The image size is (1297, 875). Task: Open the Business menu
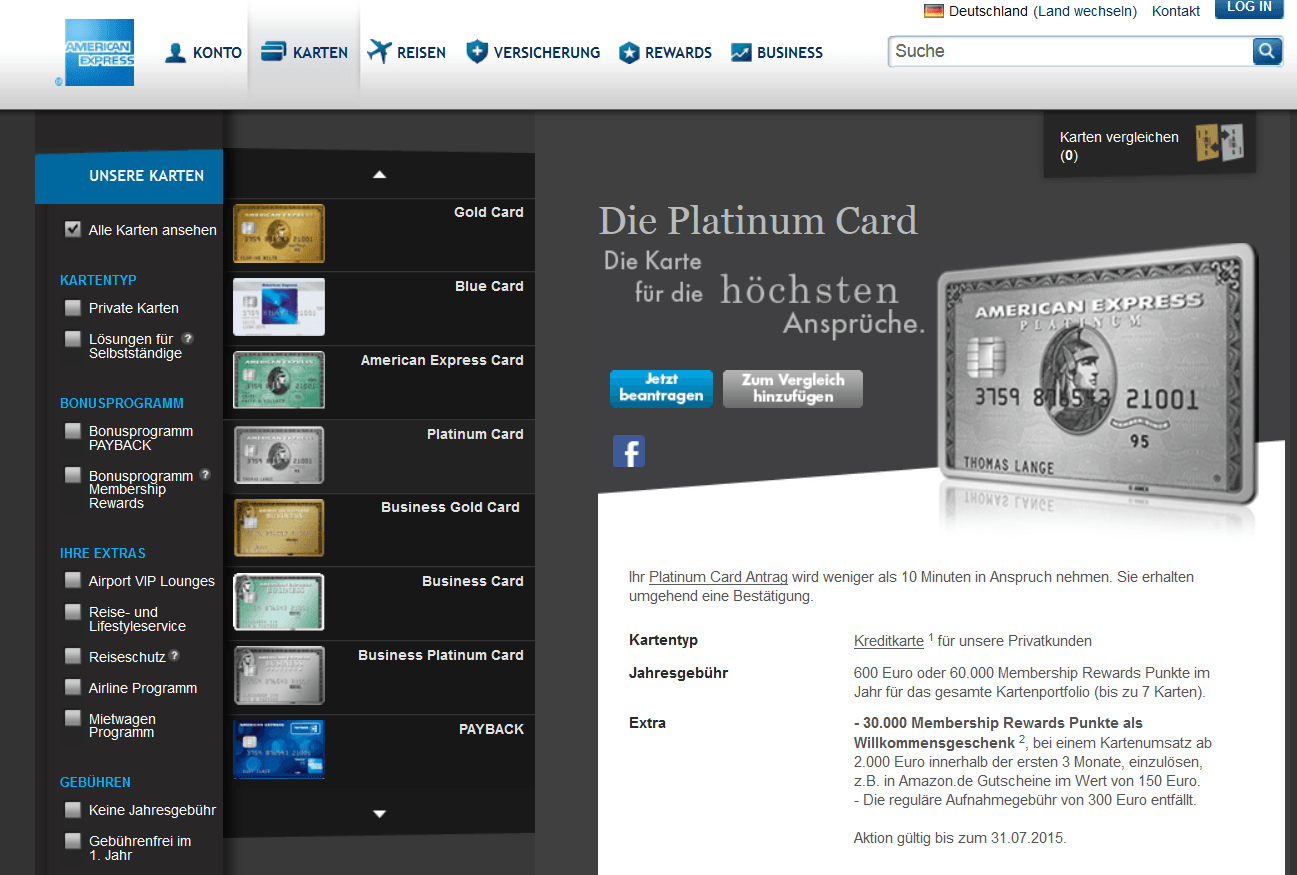click(777, 53)
